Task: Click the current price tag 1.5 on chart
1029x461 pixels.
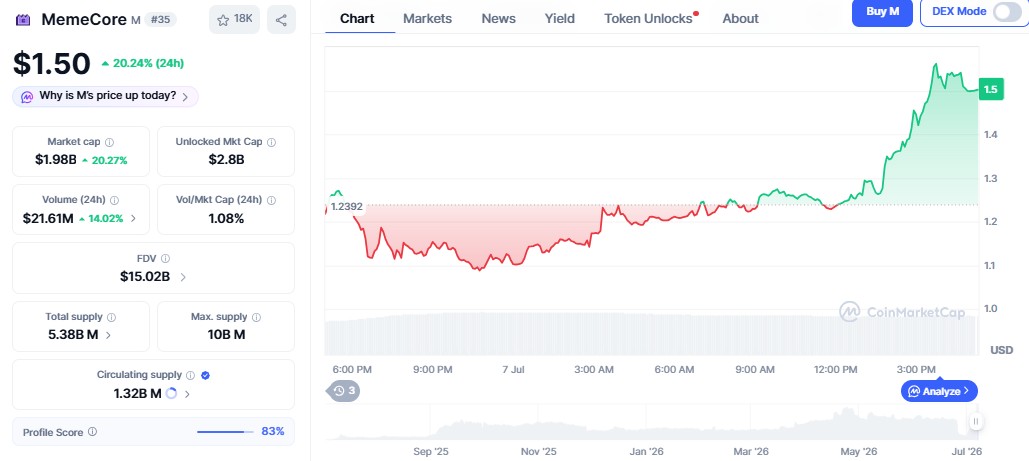Action: 991,89
